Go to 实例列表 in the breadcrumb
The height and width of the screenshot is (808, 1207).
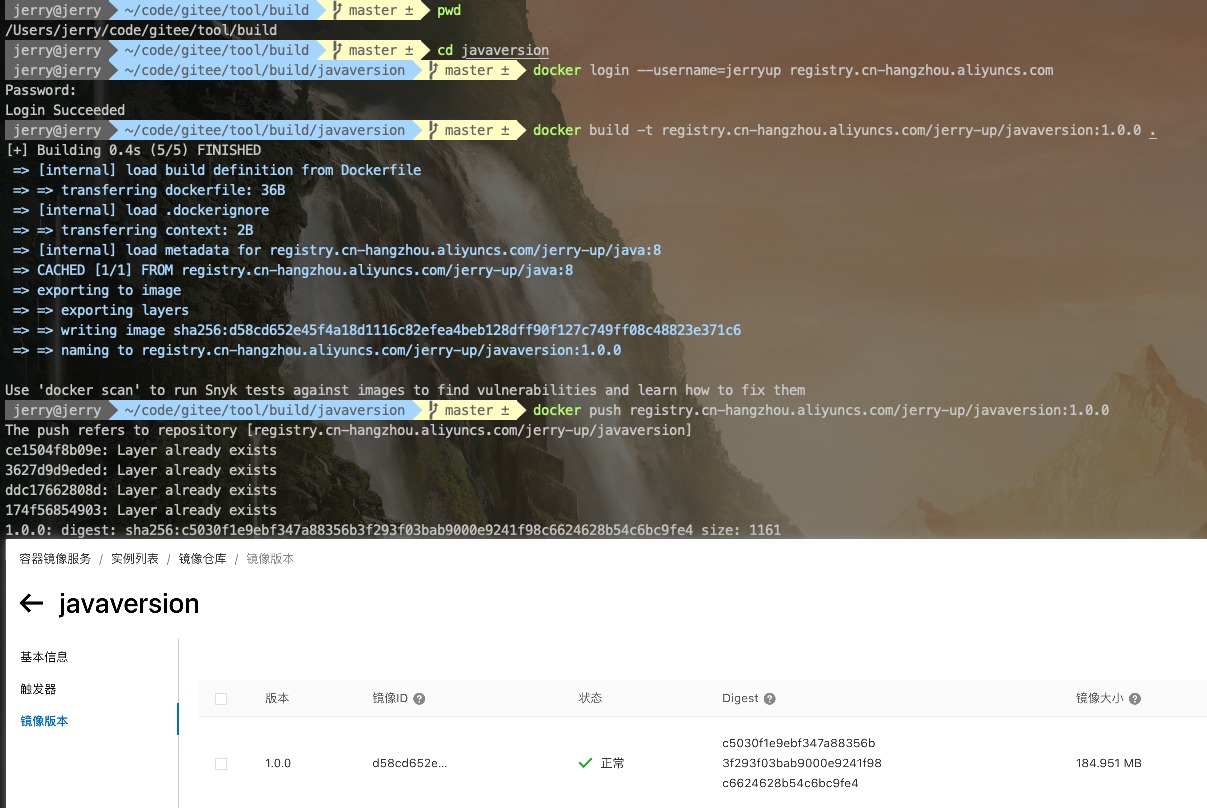135,559
